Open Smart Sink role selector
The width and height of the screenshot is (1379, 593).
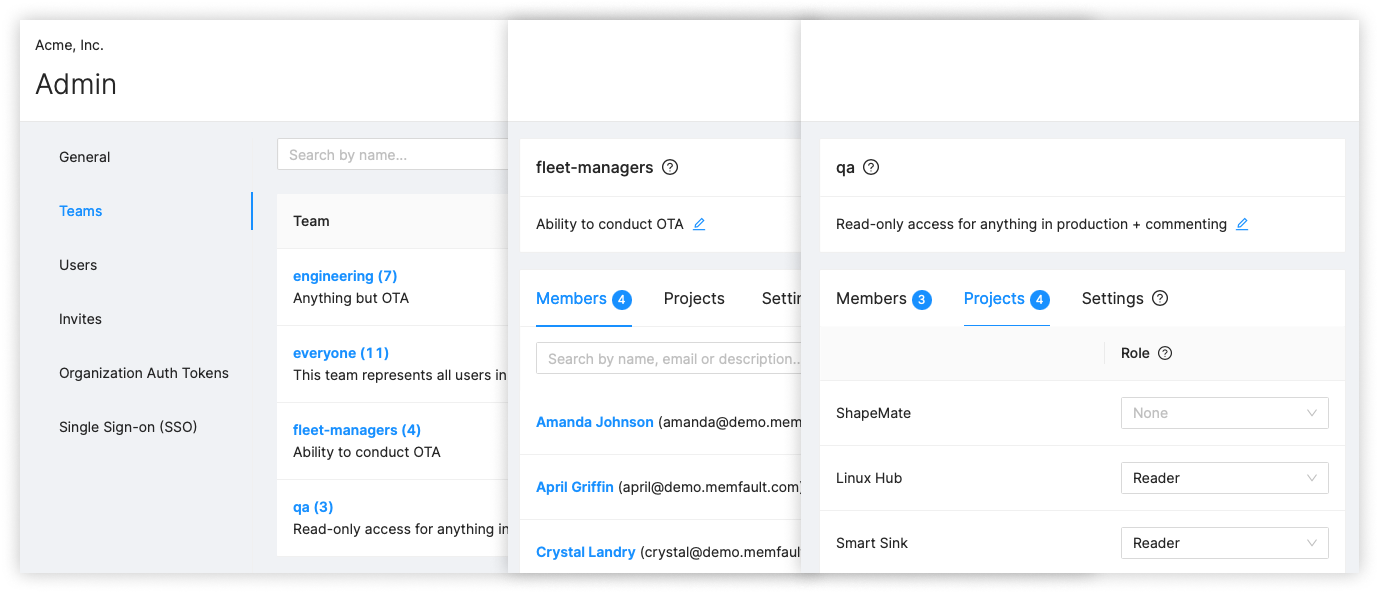point(1224,543)
